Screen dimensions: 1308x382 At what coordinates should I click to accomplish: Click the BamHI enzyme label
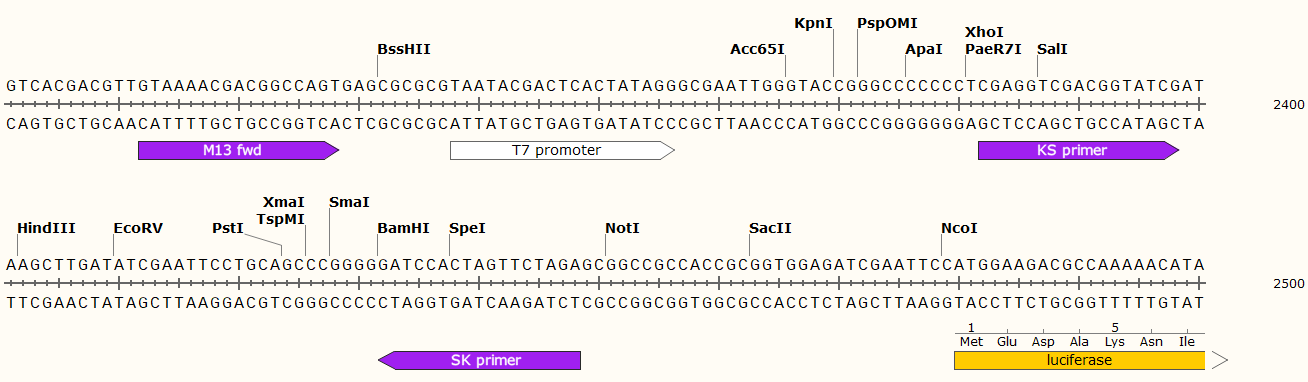pos(403,229)
